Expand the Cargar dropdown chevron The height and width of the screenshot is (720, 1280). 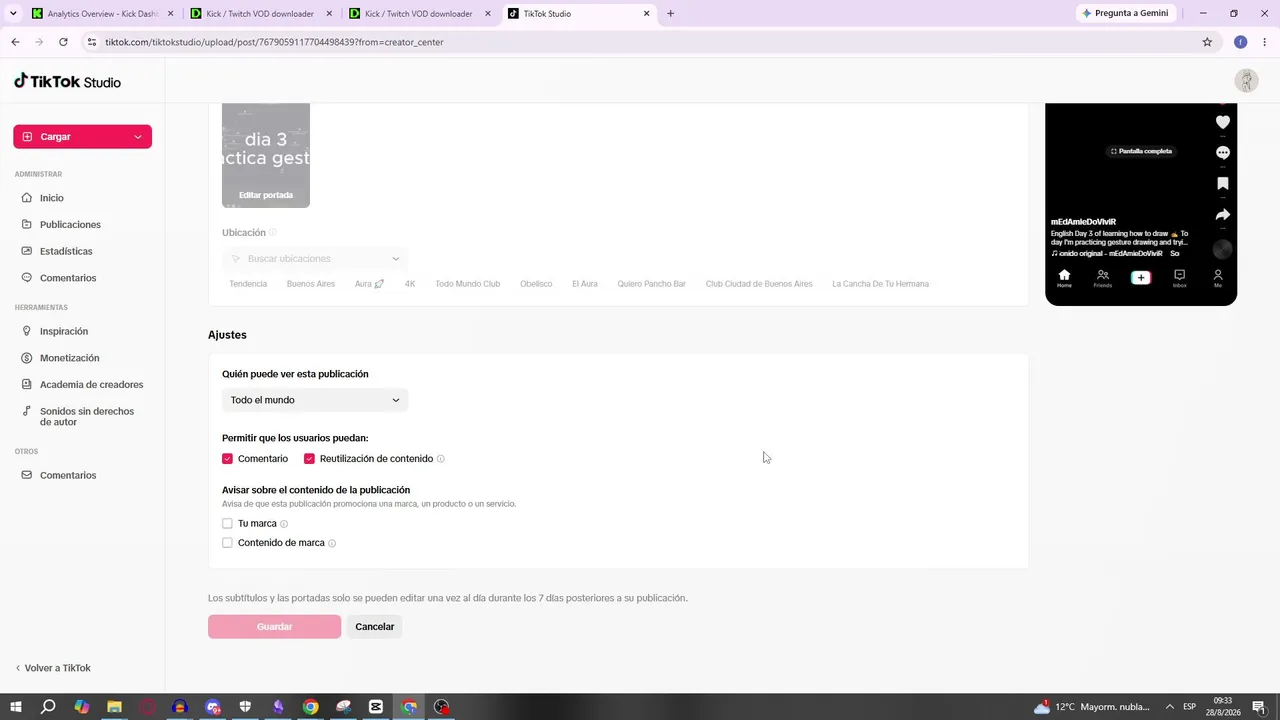138,137
